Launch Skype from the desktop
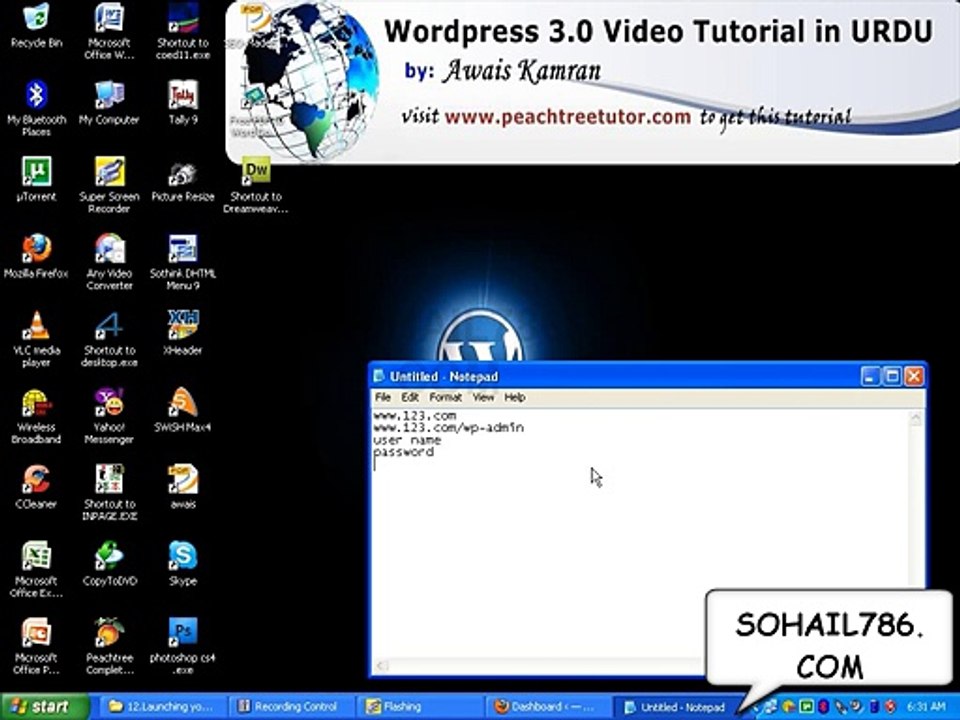The height and width of the screenshot is (720, 960). (182, 563)
